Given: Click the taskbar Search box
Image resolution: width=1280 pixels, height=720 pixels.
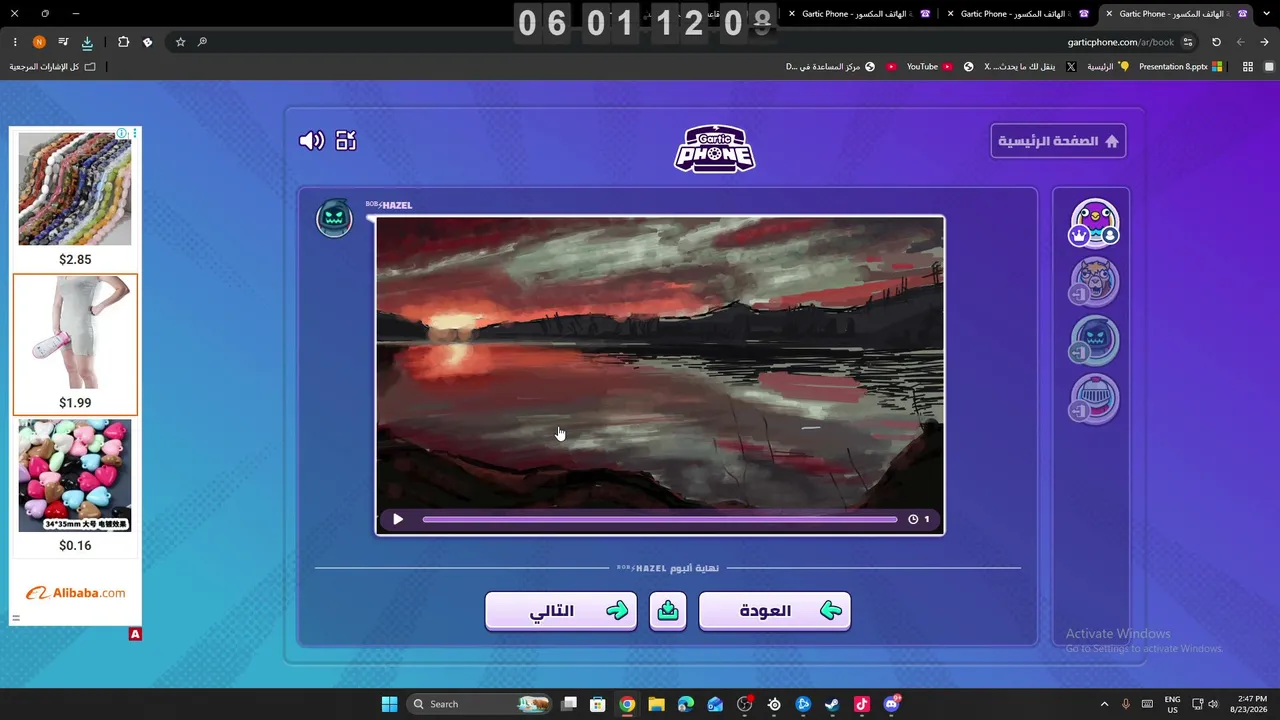Looking at the screenshot, I should pyautogui.click(x=480, y=704).
